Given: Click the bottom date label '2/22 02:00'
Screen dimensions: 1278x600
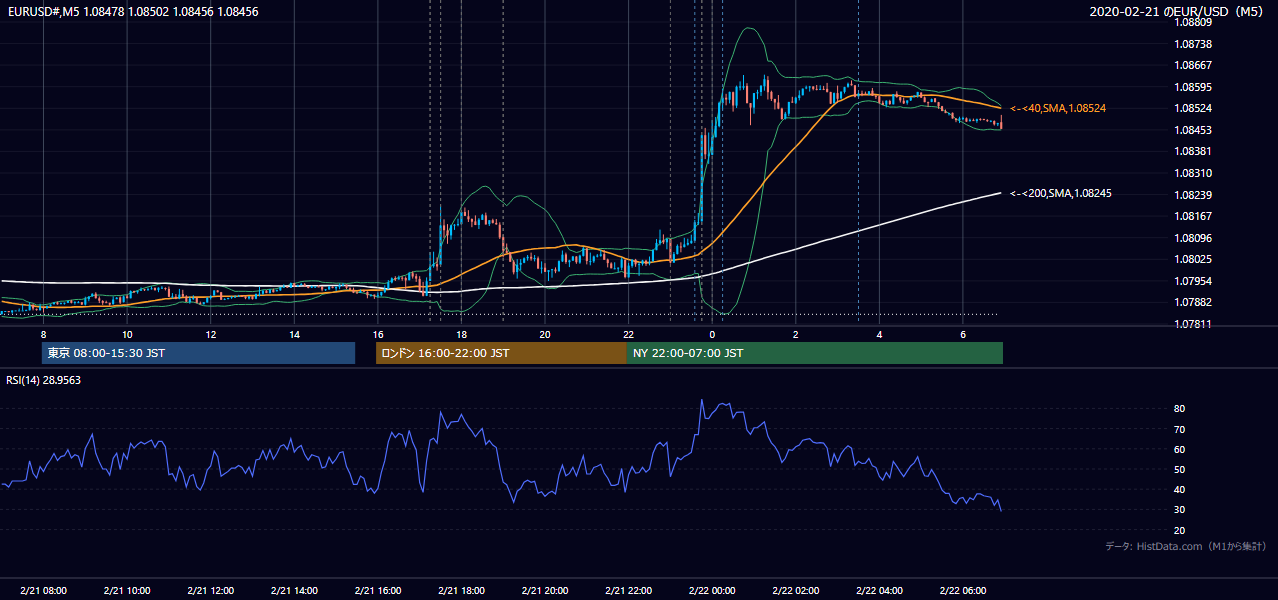Looking at the screenshot, I should (795, 590).
